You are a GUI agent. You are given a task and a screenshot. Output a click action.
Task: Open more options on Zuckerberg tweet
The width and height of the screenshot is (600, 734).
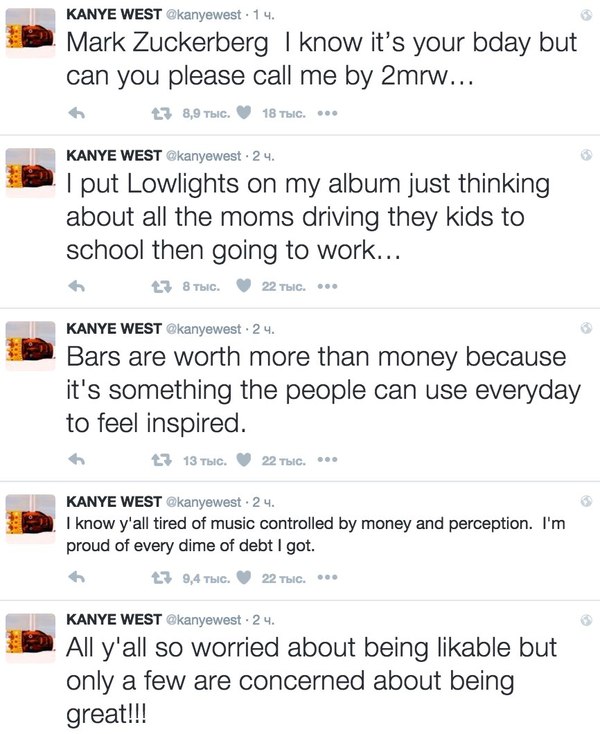[326, 114]
